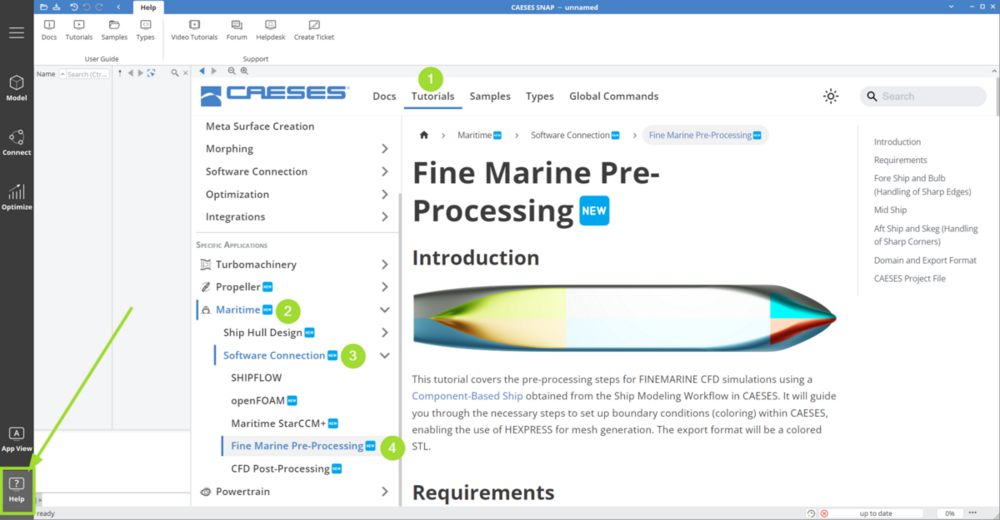This screenshot has width=1000, height=520.
Task: Open the name filter dropdown in search
Action: [62, 74]
